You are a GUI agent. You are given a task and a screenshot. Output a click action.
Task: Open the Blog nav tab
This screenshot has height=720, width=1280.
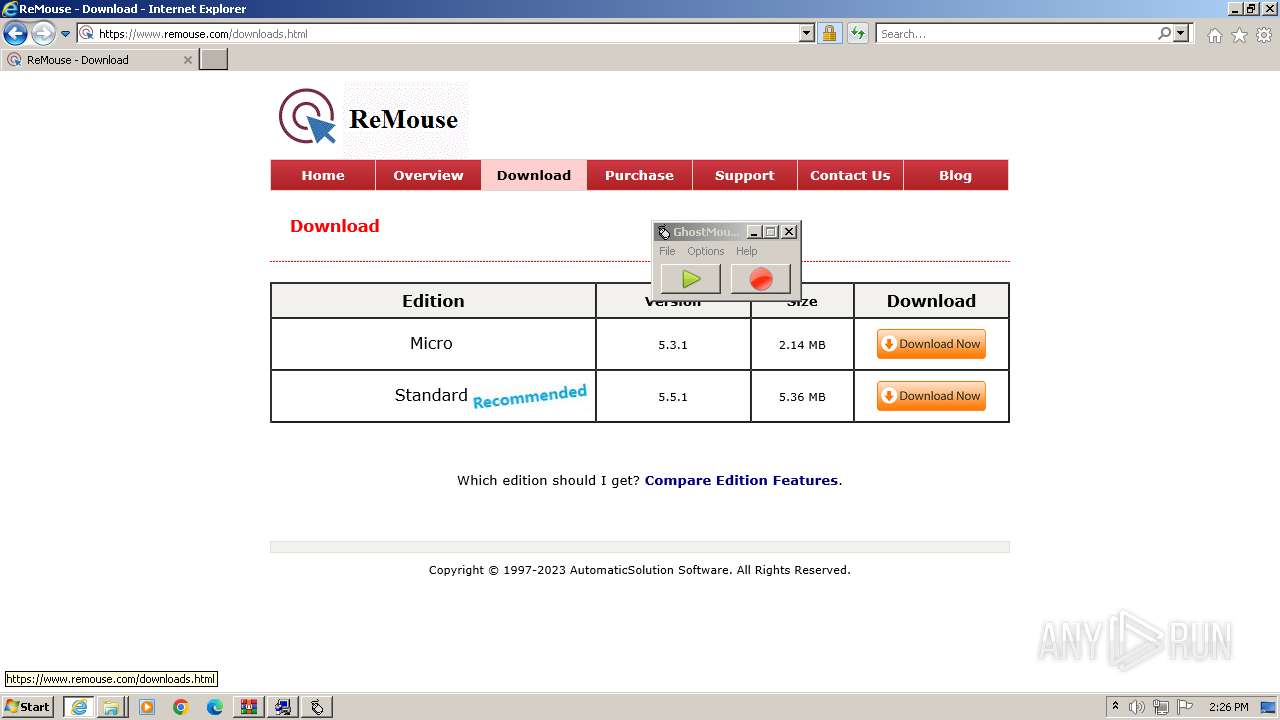955,175
